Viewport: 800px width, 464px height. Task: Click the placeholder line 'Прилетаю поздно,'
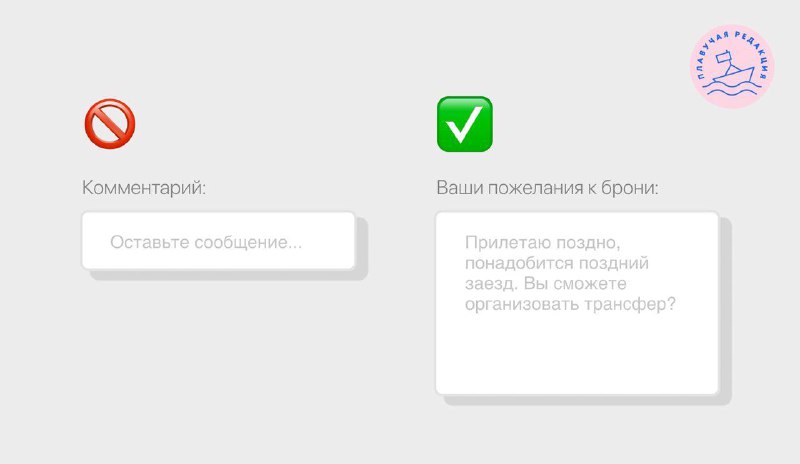click(543, 242)
